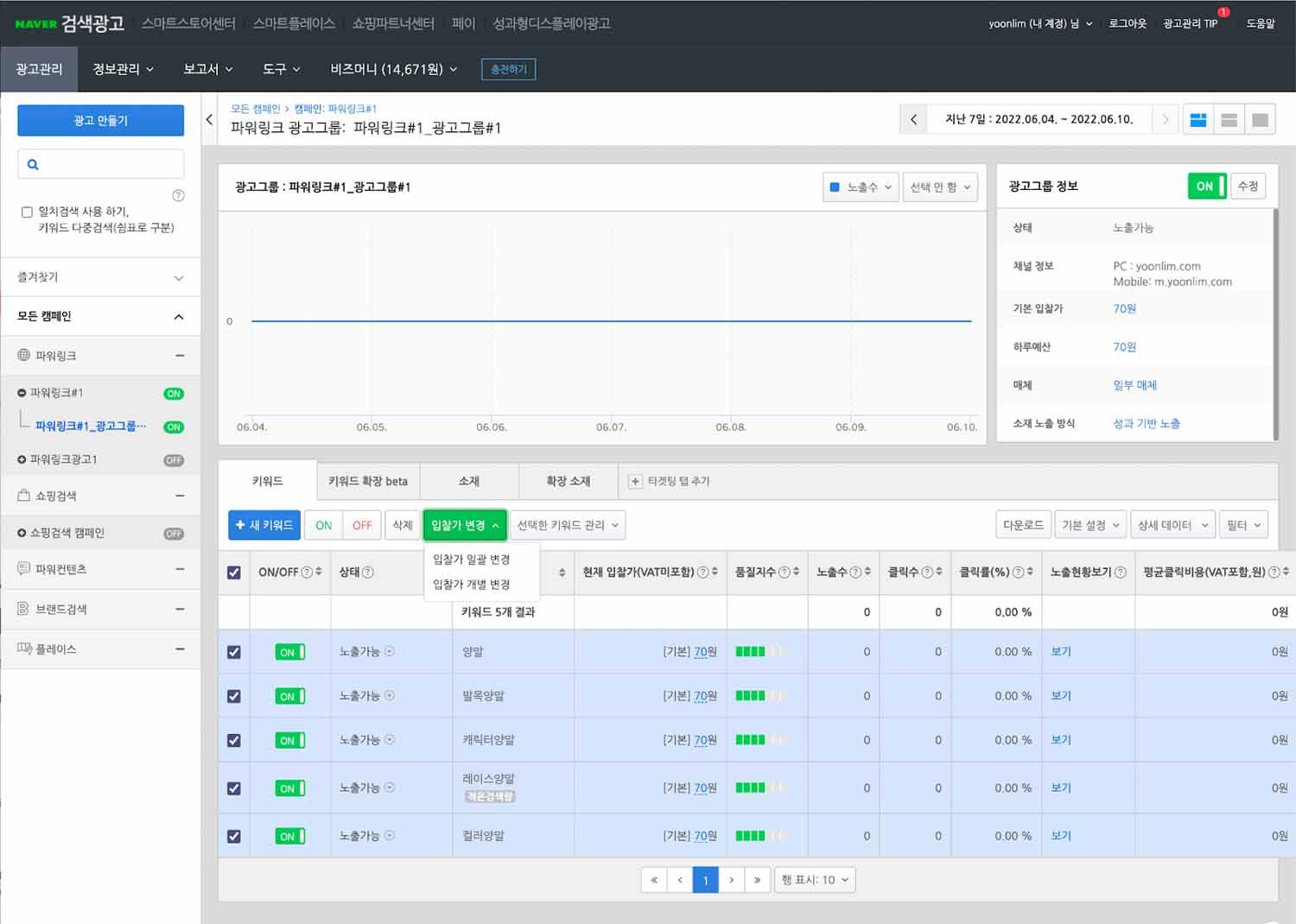The width and height of the screenshot is (1296, 924).
Task: Open the 기본 입찰가 70원 link
Action: pos(1124,308)
